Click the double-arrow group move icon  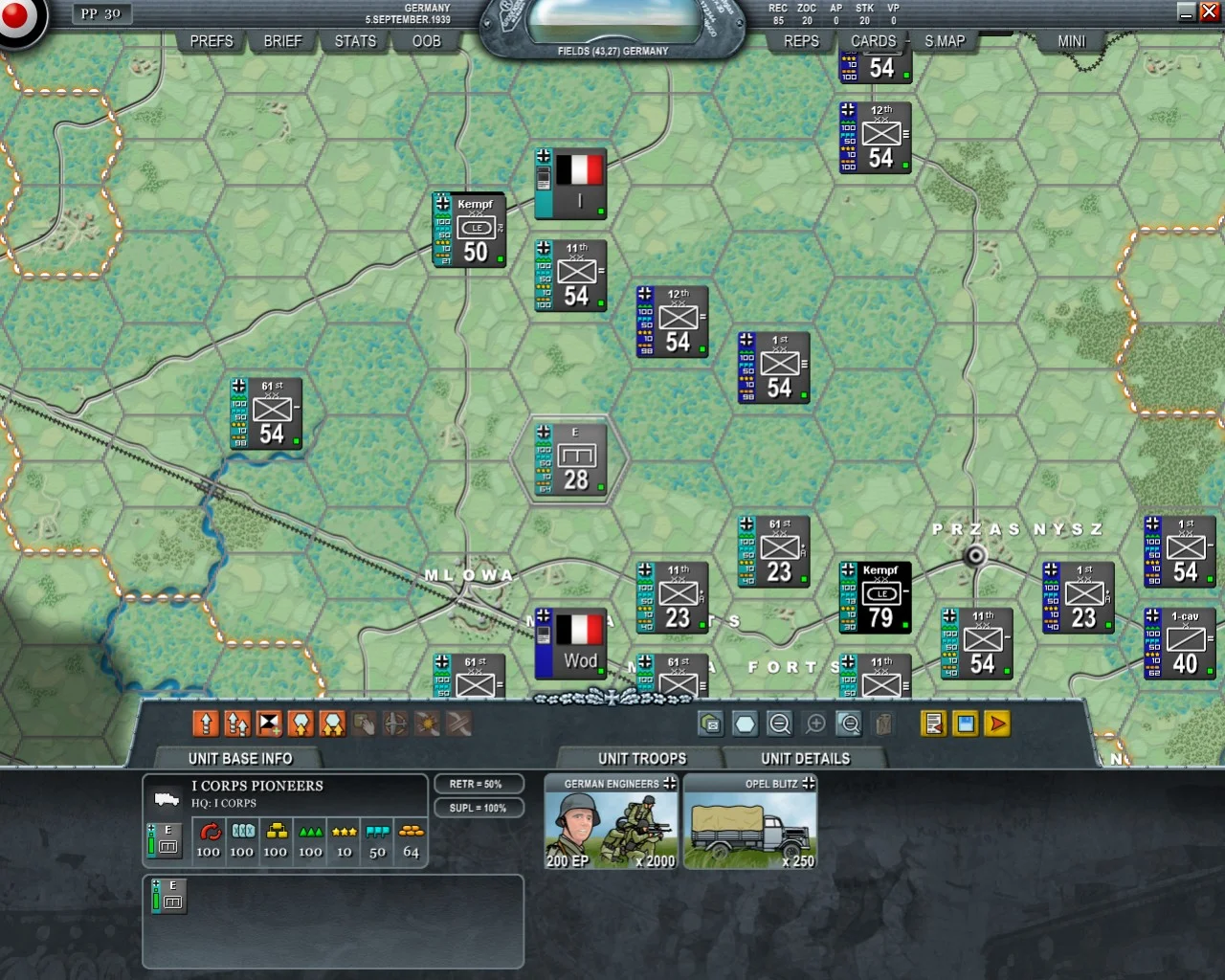[237, 724]
